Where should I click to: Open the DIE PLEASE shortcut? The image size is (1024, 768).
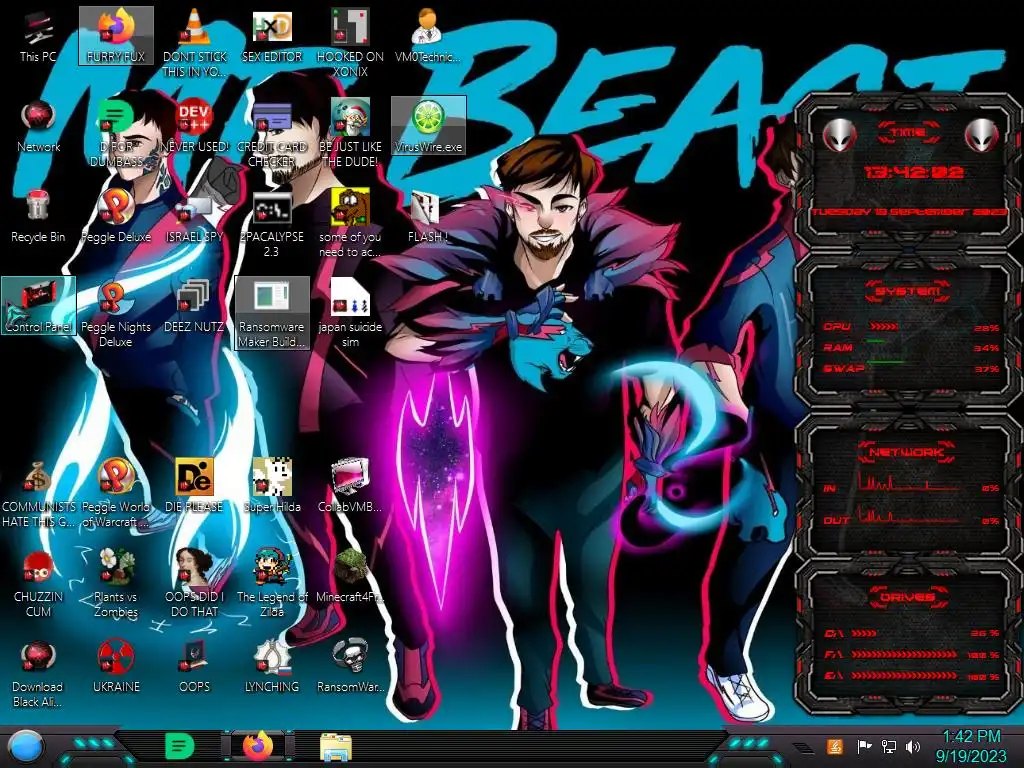[x=194, y=486]
